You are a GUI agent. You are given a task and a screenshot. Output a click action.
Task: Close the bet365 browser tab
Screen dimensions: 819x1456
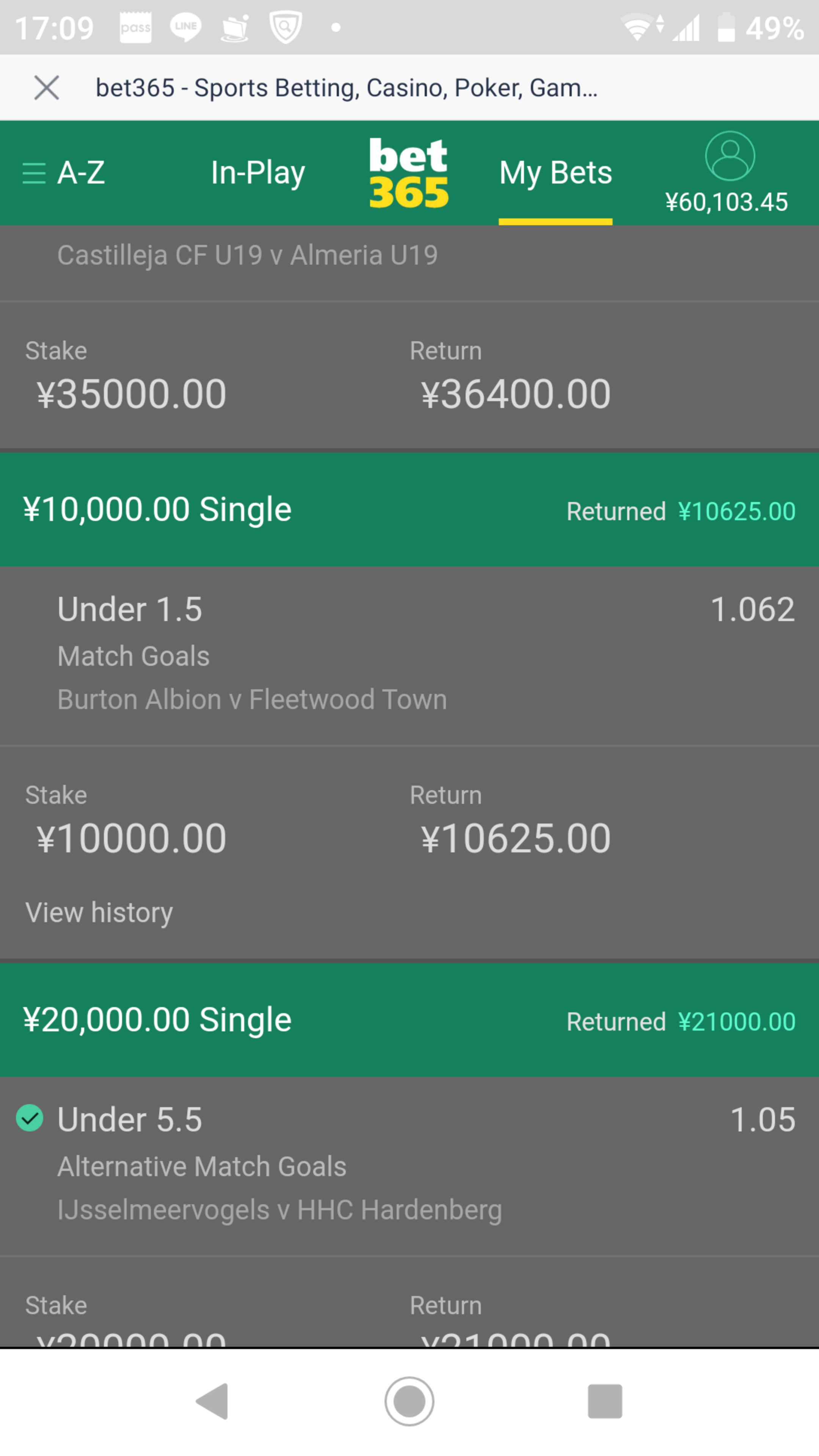point(46,88)
